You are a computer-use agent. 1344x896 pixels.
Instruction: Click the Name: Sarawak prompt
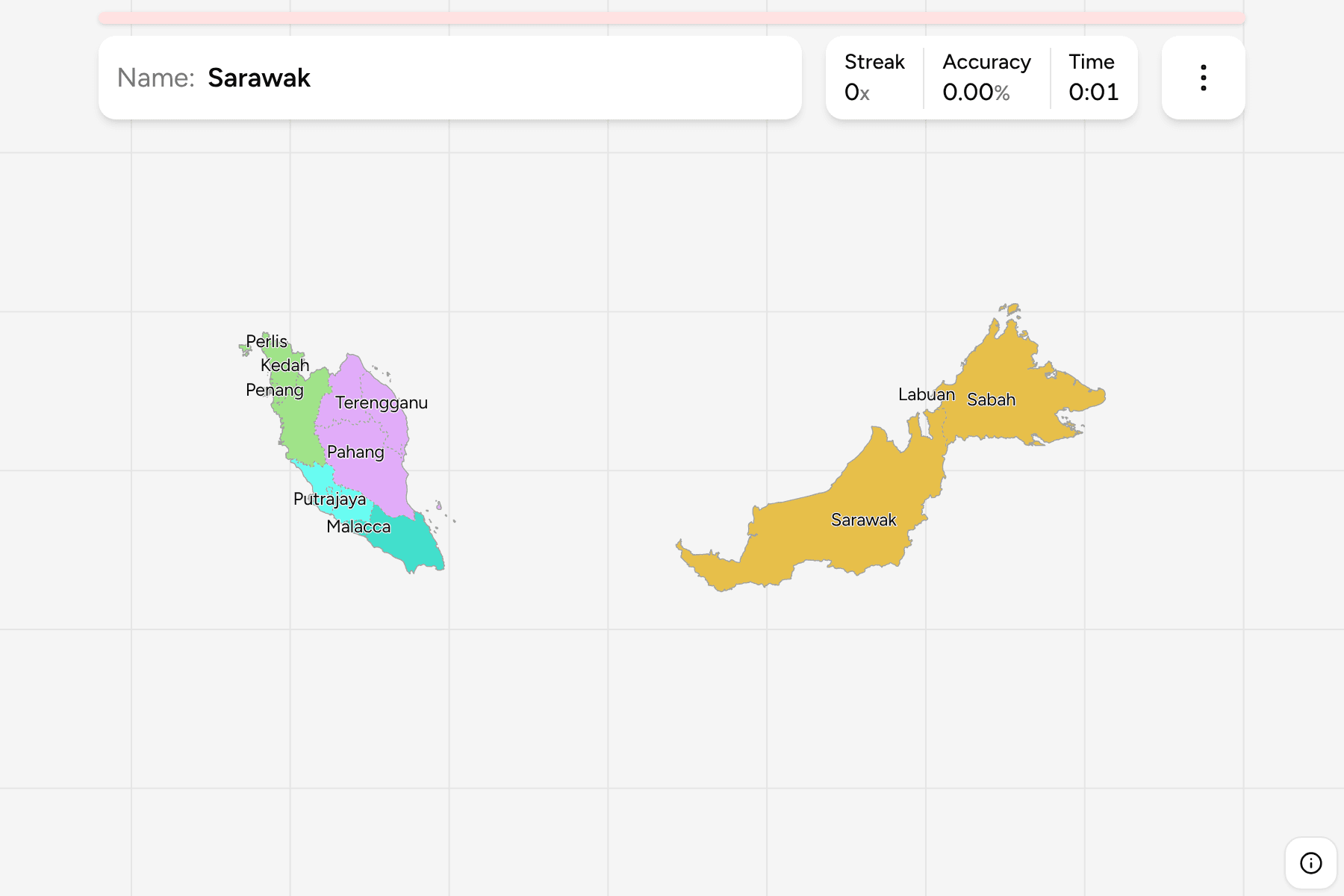tap(450, 78)
